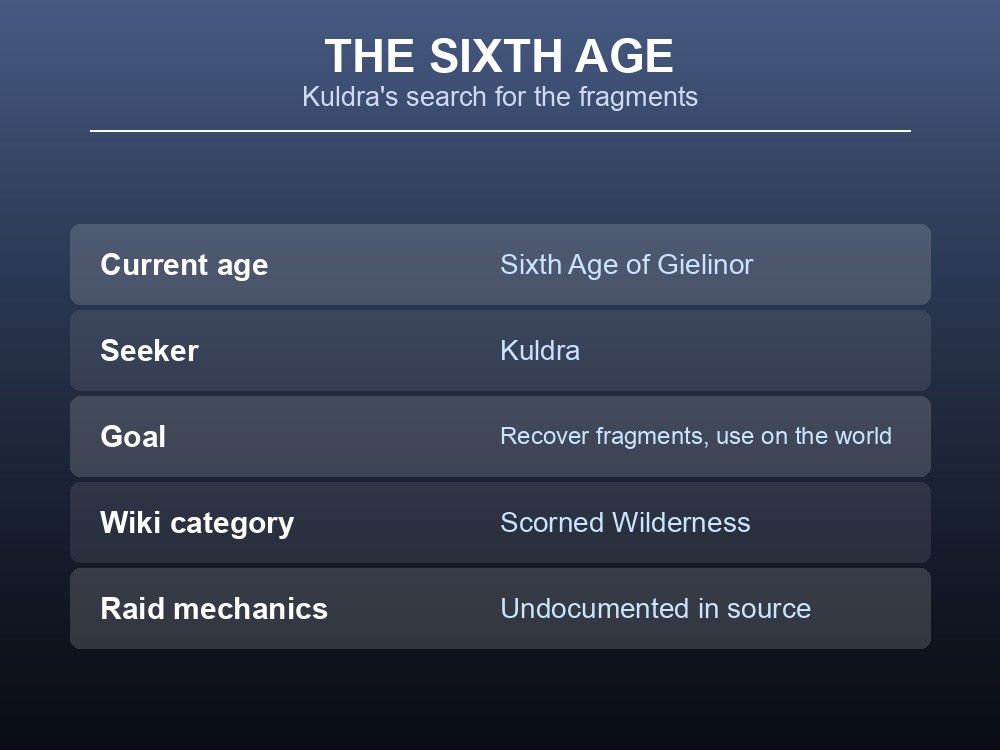
Task: Click the Seeker row card background
Action: click(500, 351)
